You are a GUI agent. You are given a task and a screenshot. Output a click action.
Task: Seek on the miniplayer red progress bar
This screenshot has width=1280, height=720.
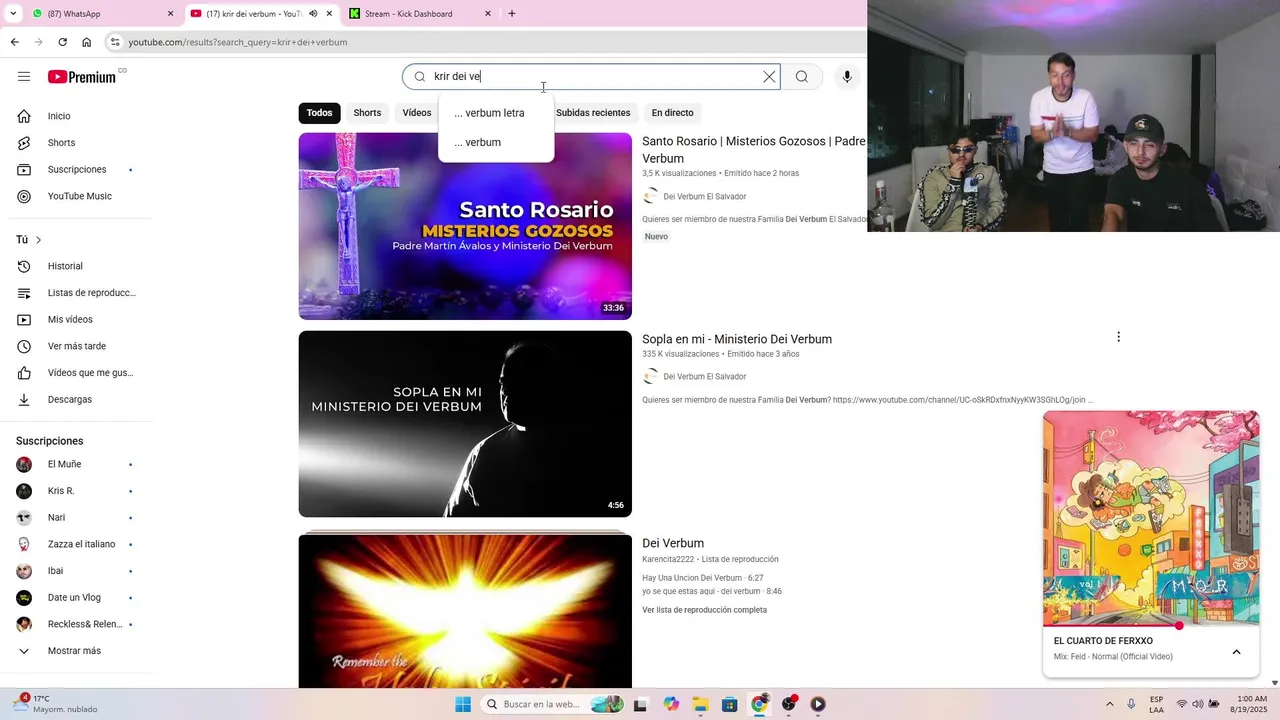pyautogui.click(x=1151, y=626)
